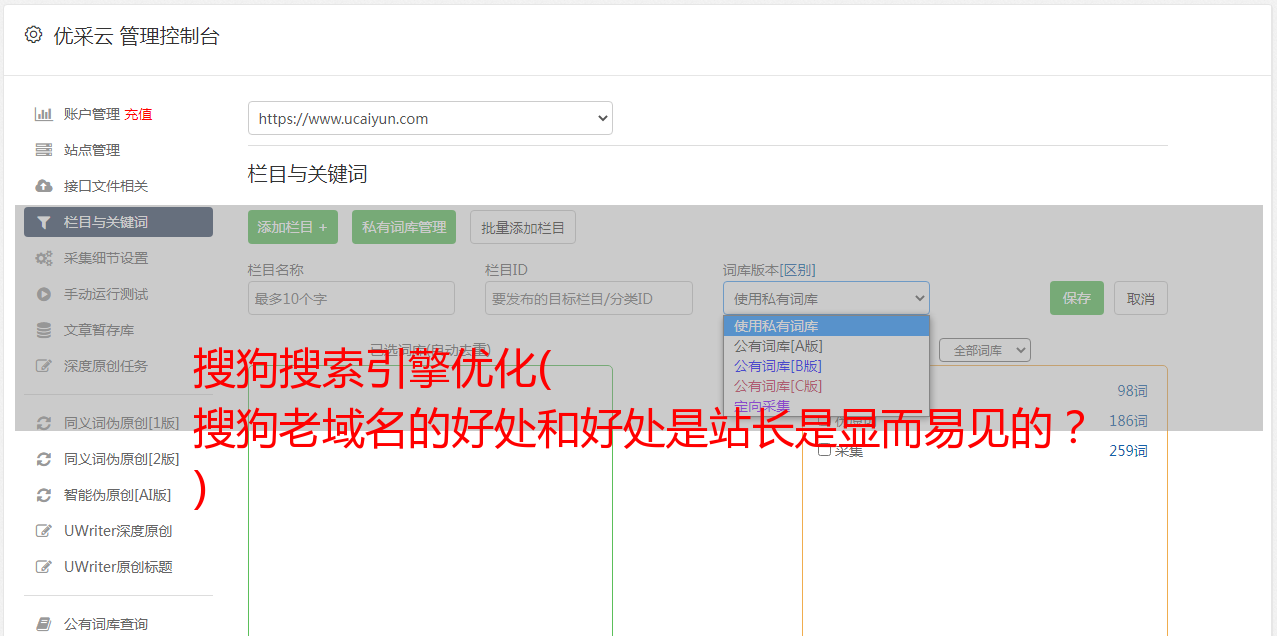Click the edit icon for UWriter原创标题
1277x636 pixels.
pos(44,567)
